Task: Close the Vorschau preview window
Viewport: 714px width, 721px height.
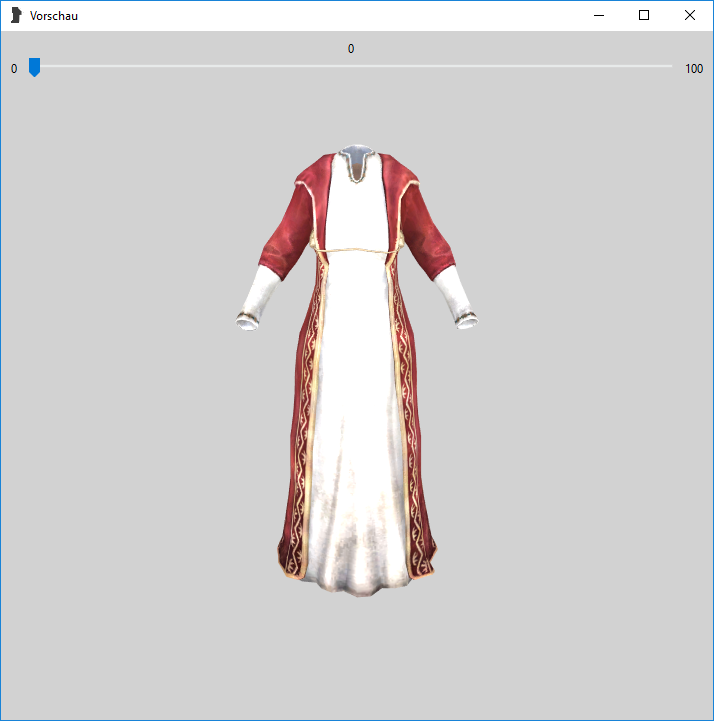Action: click(690, 15)
